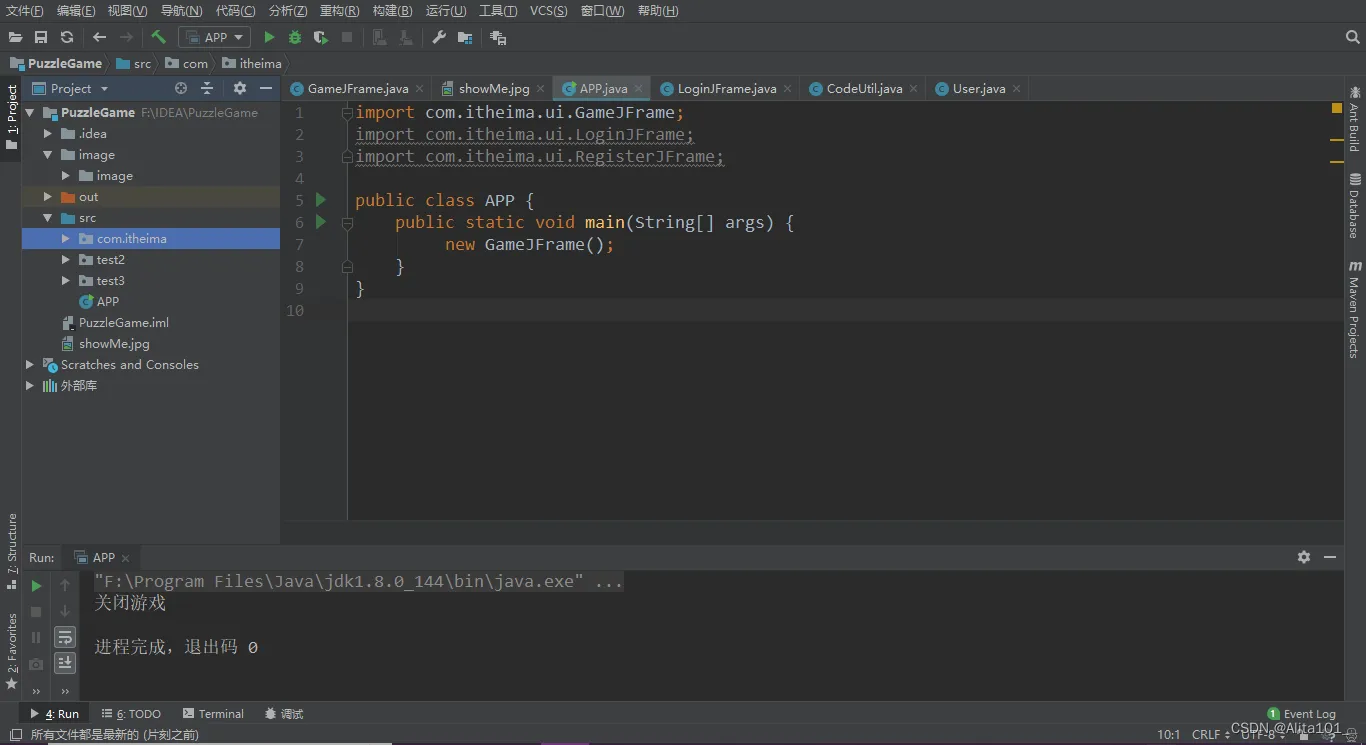Switch to the User.java tab
This screenshot has height=745, width=1366.
(979, 89)
